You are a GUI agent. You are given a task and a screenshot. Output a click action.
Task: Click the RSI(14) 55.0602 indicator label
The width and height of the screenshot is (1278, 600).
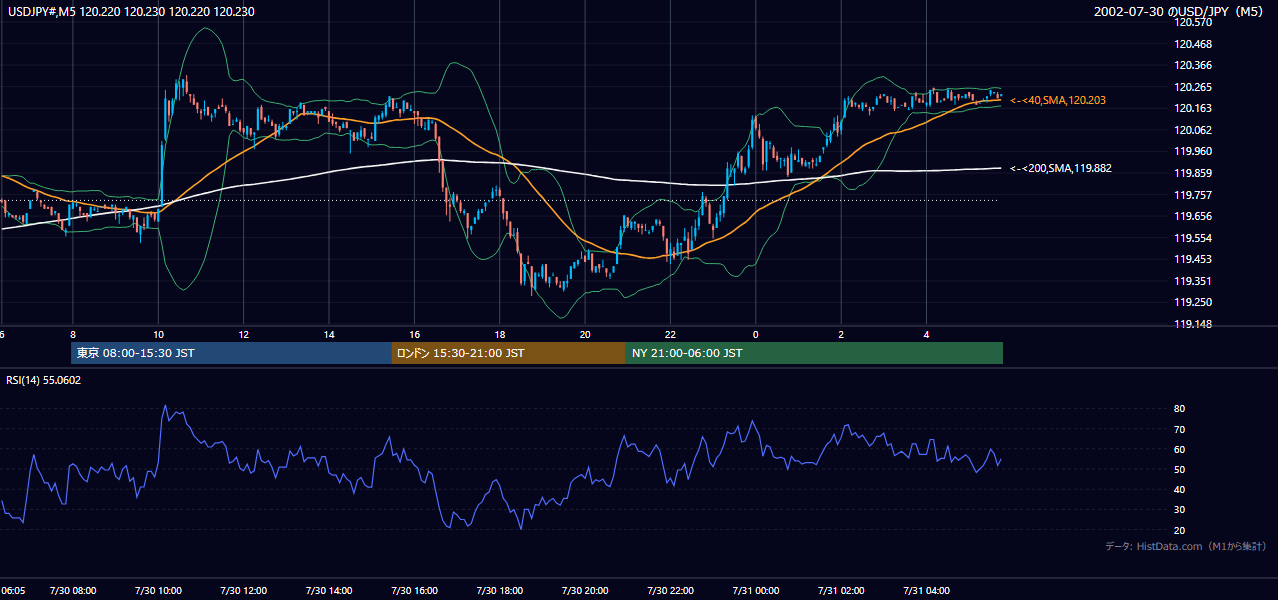pyautogui.click(x=44, y=380)
